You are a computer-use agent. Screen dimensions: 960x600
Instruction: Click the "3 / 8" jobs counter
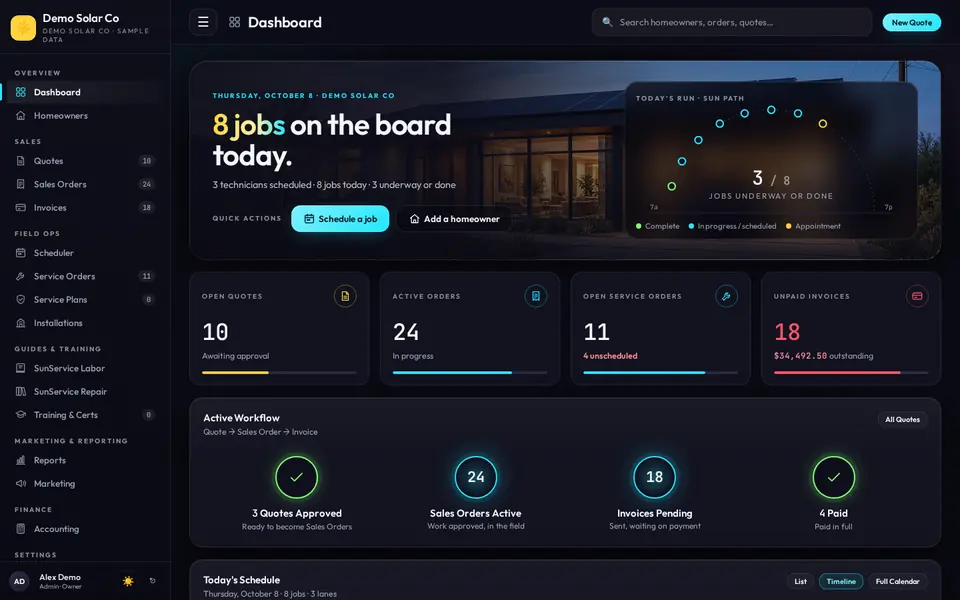pyautogui.click(x=771, y=179)
